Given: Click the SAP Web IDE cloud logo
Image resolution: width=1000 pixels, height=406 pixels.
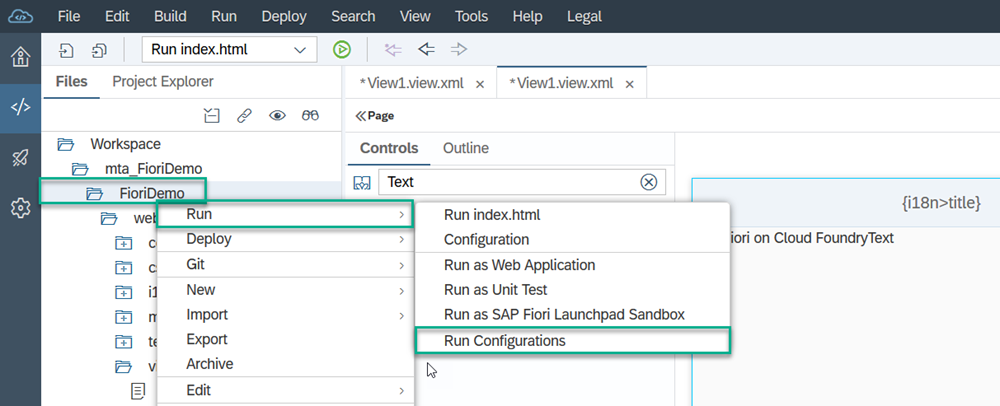Looking at the screenshot, I should click(x=20, y=15).
